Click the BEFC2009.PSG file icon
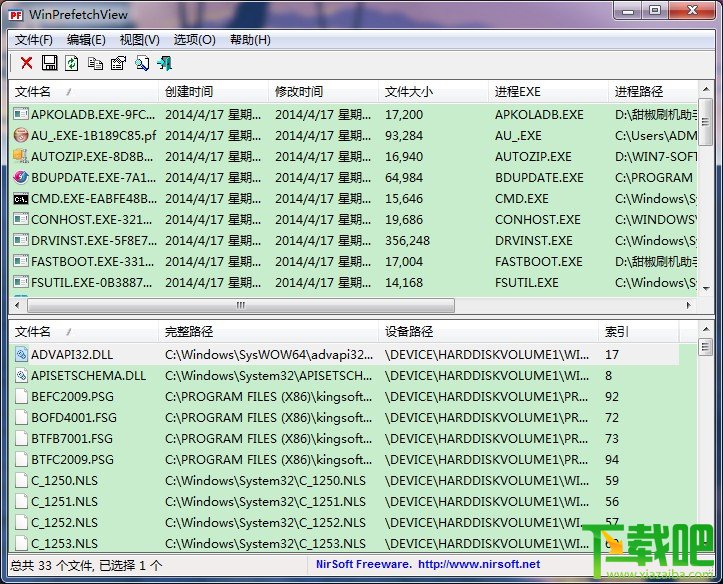The height and width of the screenshot is (584, 723). (21, 396)
